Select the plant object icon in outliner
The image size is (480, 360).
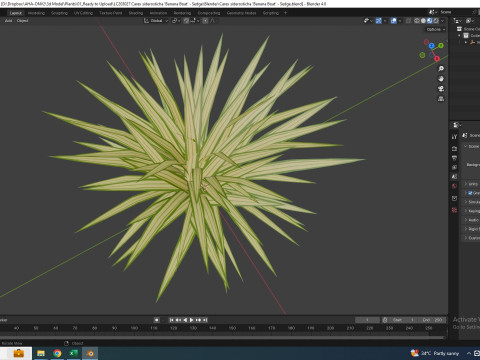coord(472,42)
